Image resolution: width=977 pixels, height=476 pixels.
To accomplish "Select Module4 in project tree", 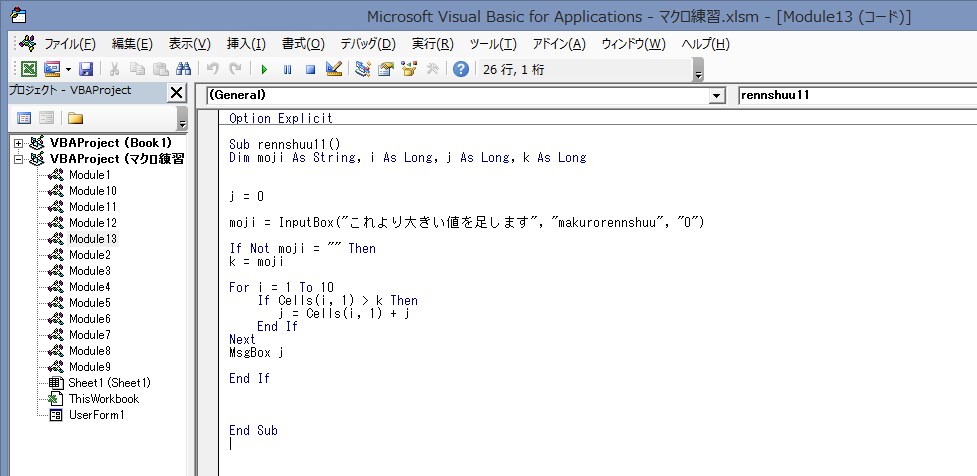I will pos(89,287).
